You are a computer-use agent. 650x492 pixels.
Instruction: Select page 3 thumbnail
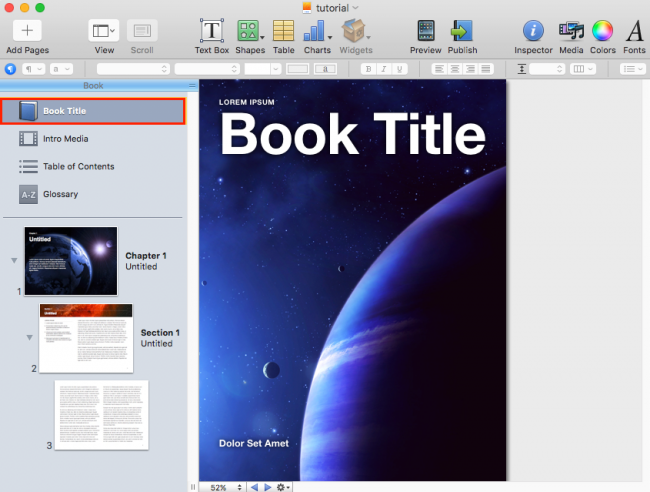point(102,415)
